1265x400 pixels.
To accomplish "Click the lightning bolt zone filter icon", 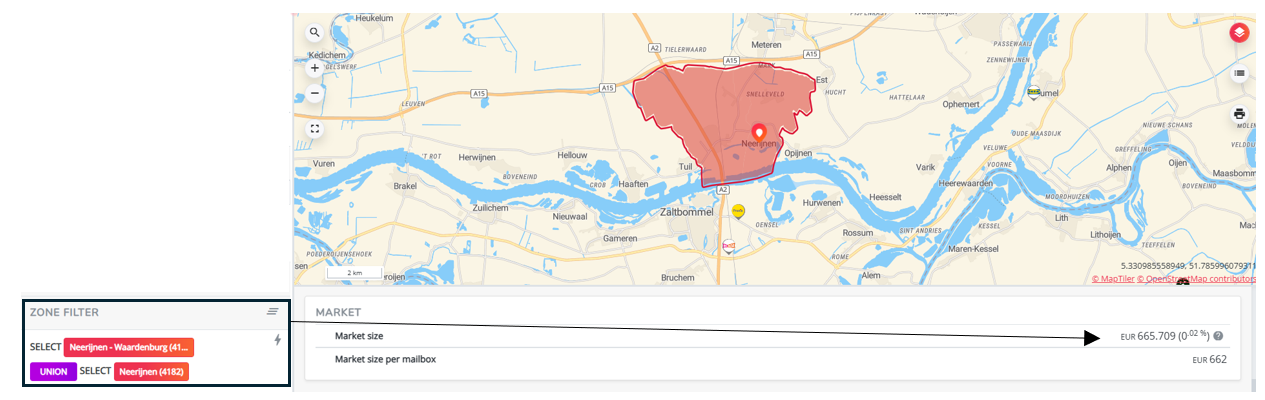I will [277, 340].
